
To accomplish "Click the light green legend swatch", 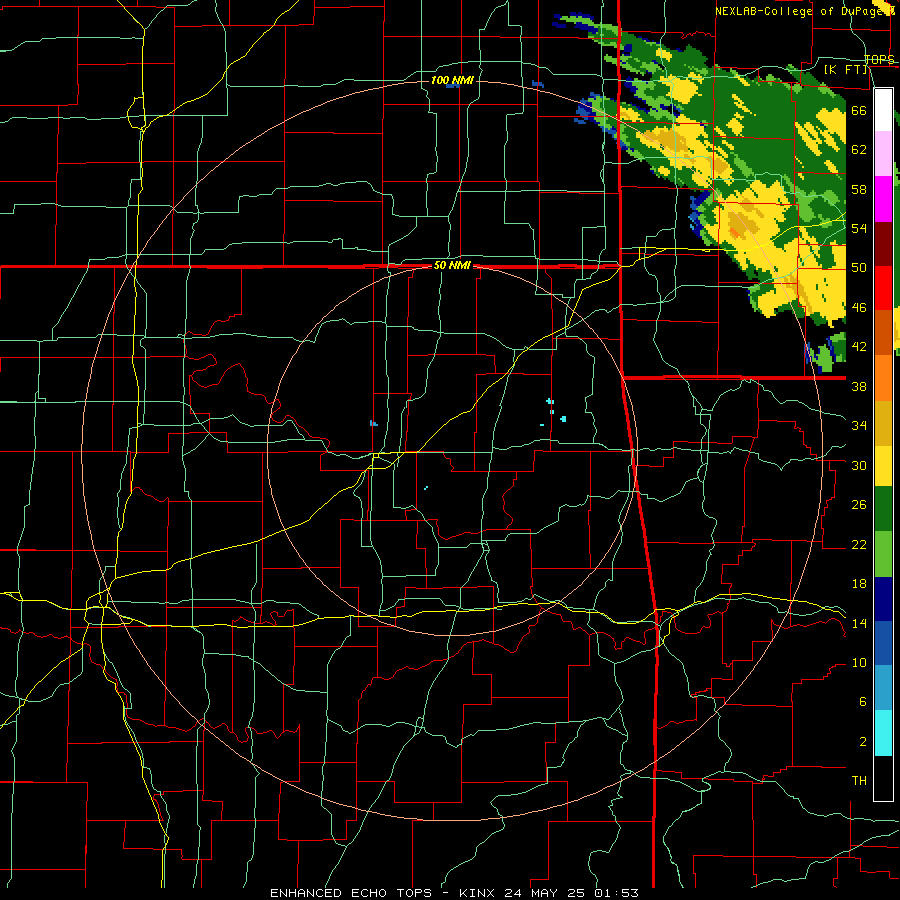I will (x=883, y=554).
